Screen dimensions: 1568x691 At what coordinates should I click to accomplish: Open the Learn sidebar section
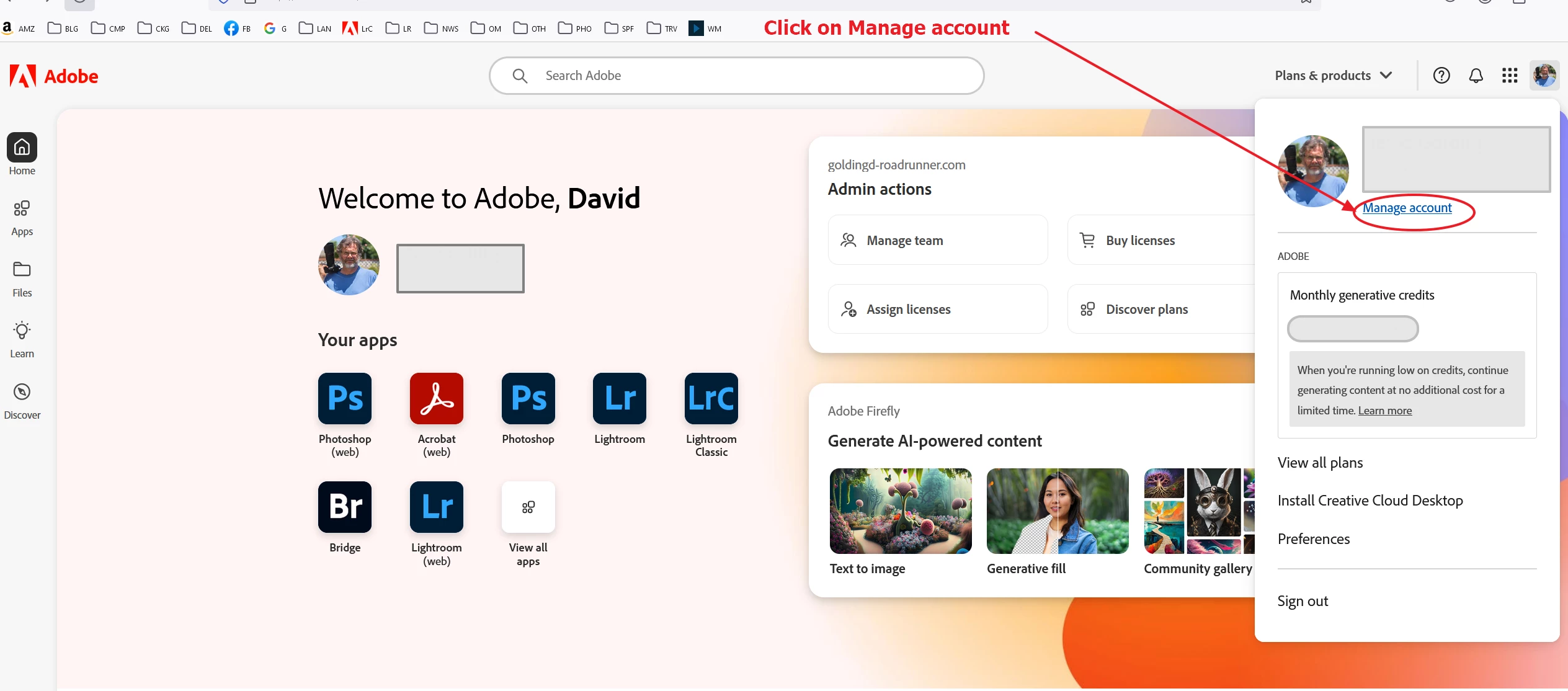(22, 339)
